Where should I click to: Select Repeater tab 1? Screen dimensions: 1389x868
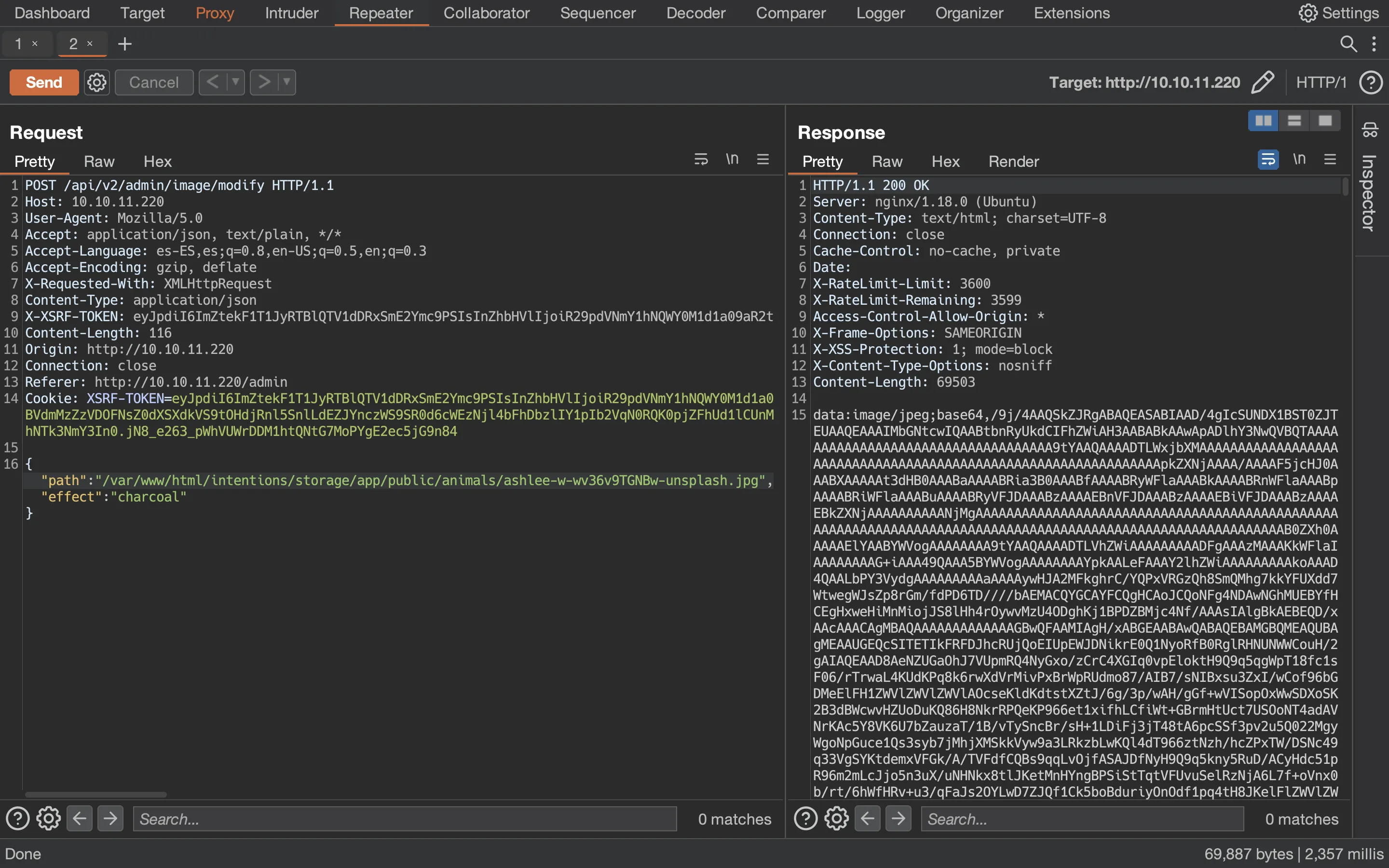tap(19, 43)
